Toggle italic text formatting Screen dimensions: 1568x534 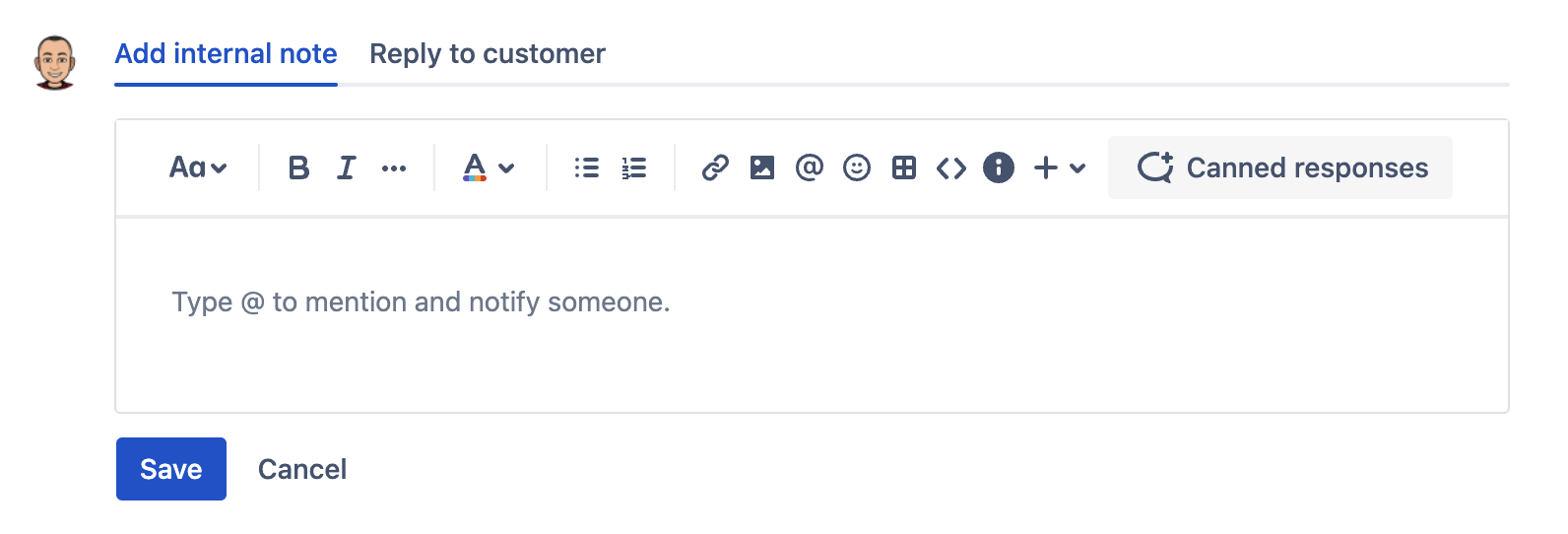[x=346, y=168]
